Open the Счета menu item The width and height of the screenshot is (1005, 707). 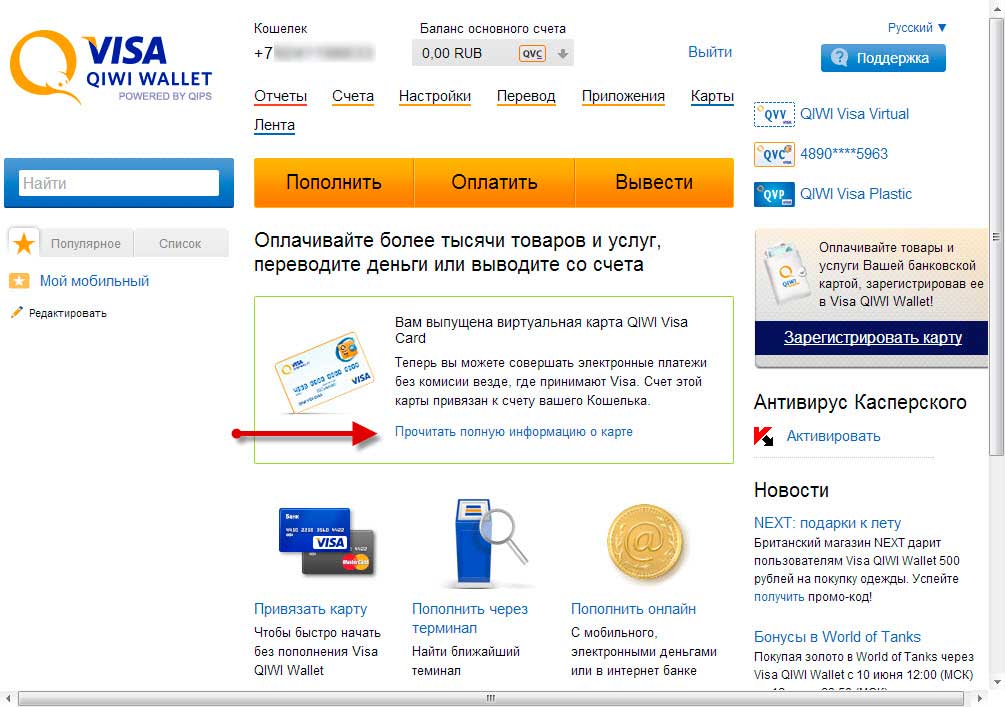coord(353,96)
